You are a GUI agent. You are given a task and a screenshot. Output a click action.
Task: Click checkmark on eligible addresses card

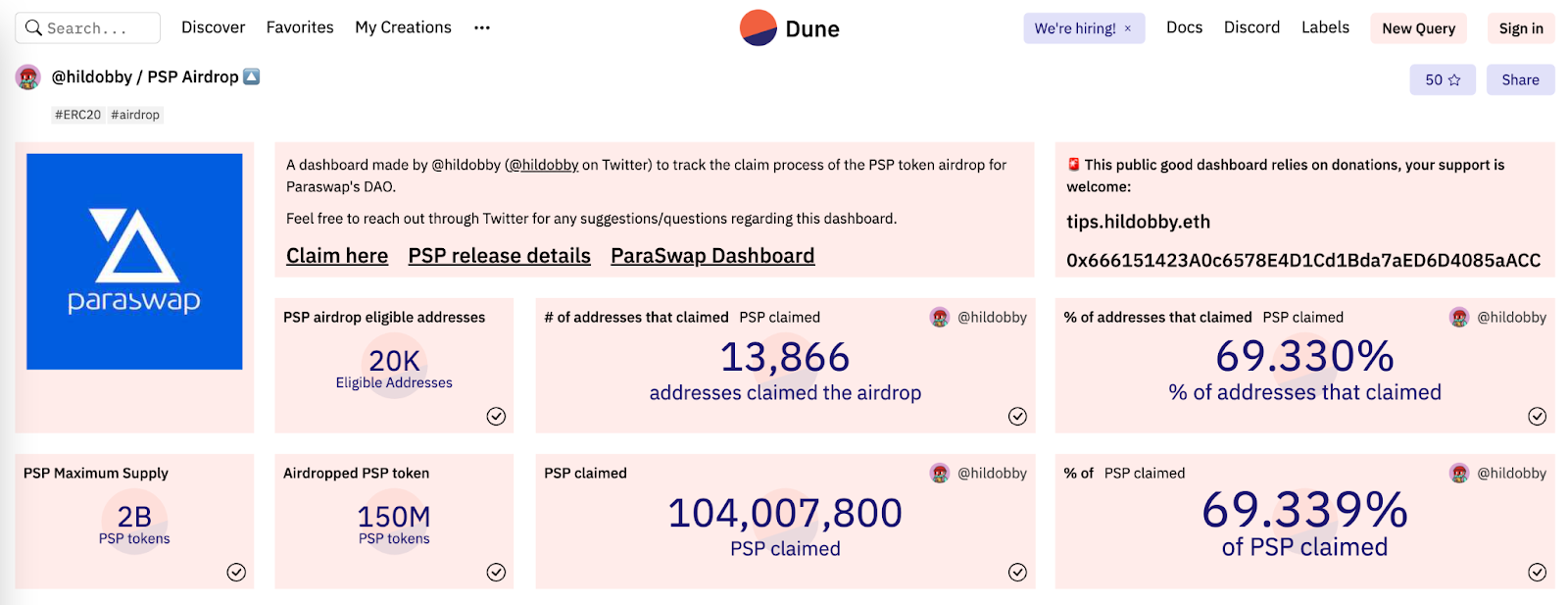point(496,417)
